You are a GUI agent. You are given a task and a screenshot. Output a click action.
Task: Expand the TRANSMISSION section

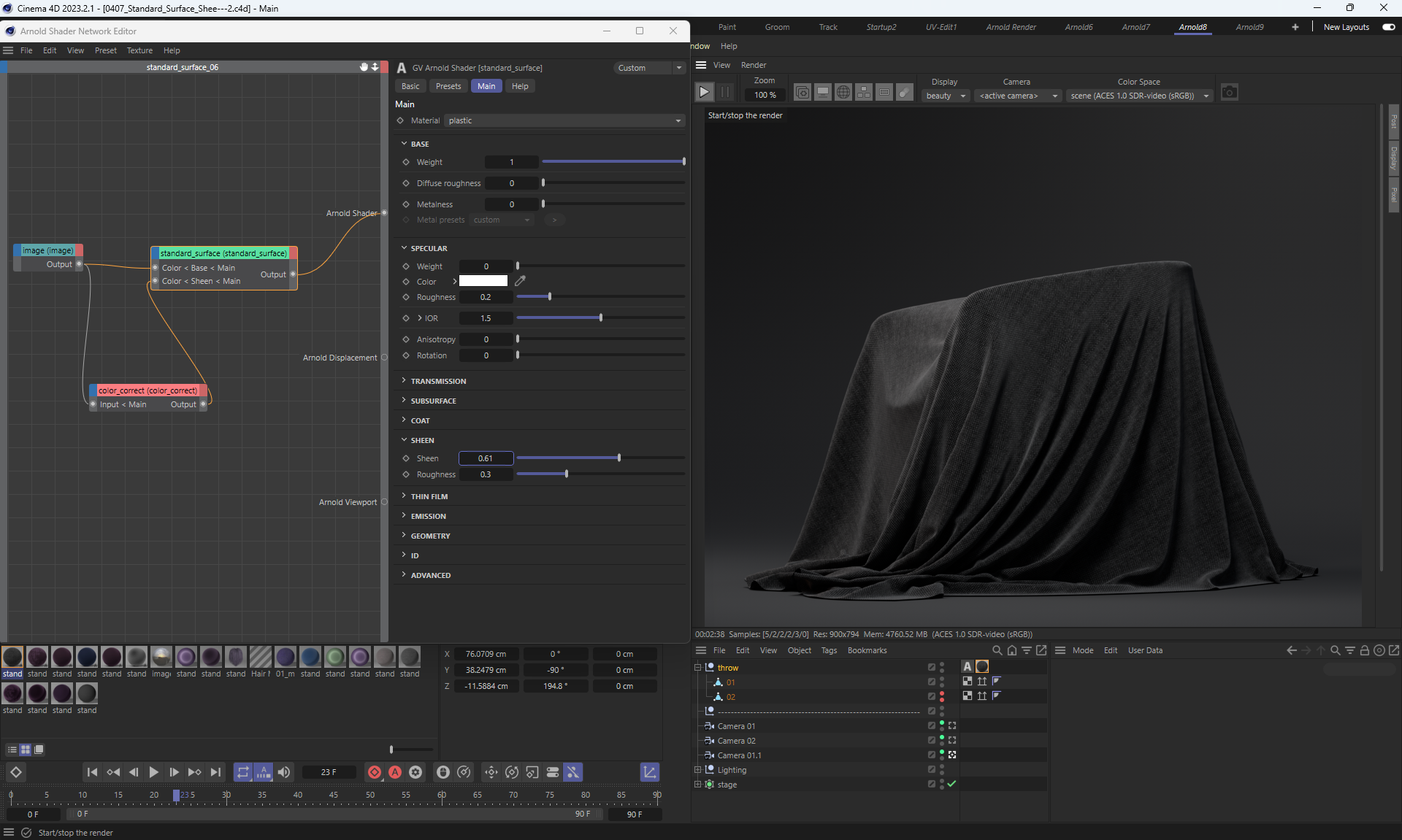coord(437,381)
